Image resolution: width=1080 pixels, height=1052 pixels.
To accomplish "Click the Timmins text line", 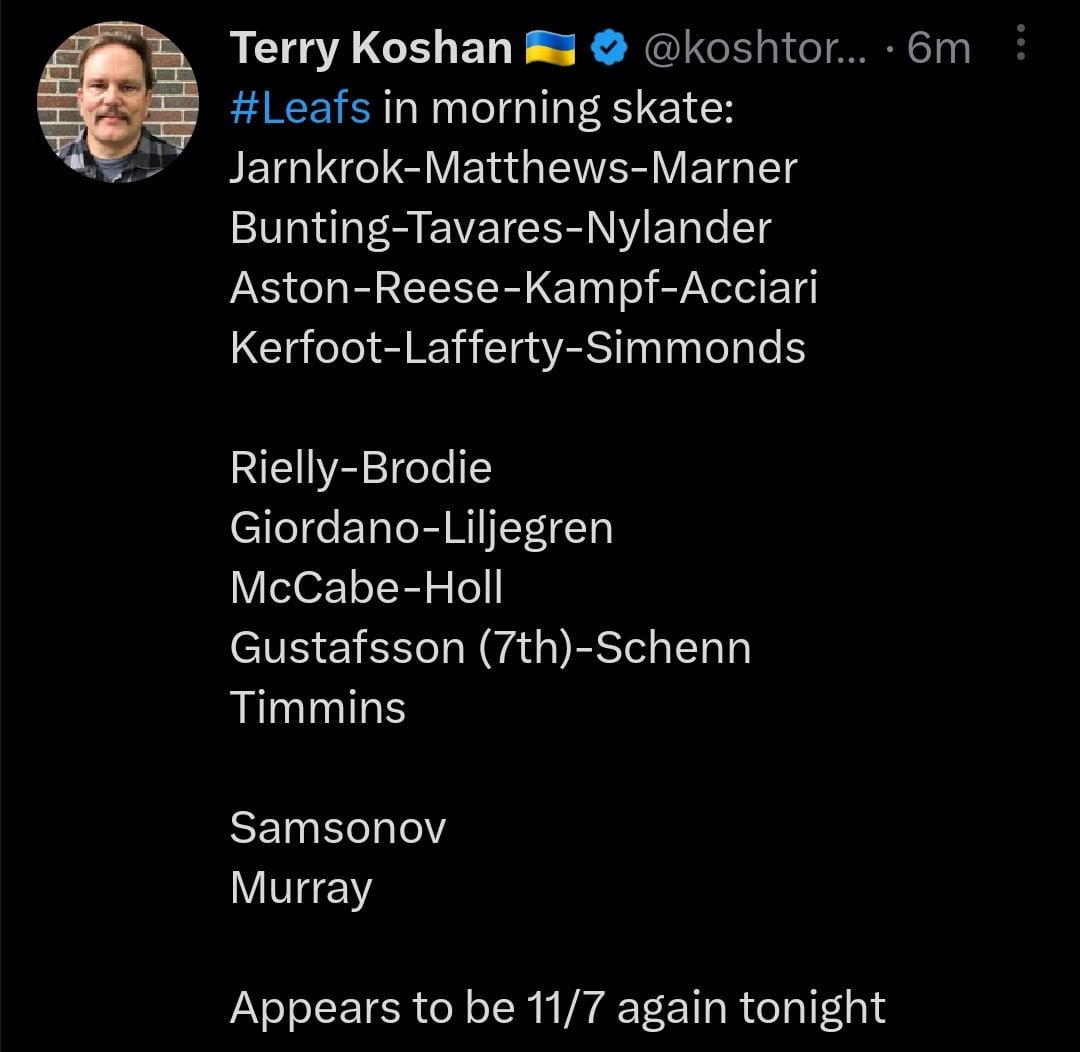I will coord(317,708).
